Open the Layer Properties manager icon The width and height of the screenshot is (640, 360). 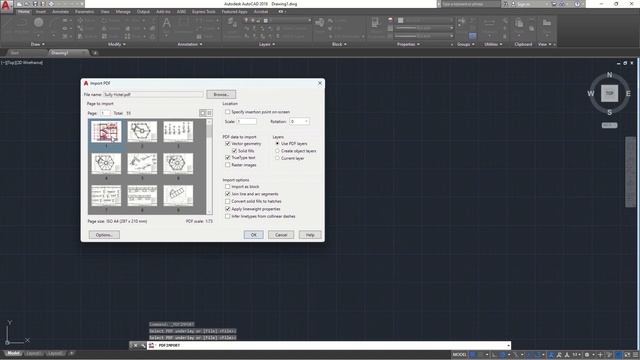tap(232, 22)
